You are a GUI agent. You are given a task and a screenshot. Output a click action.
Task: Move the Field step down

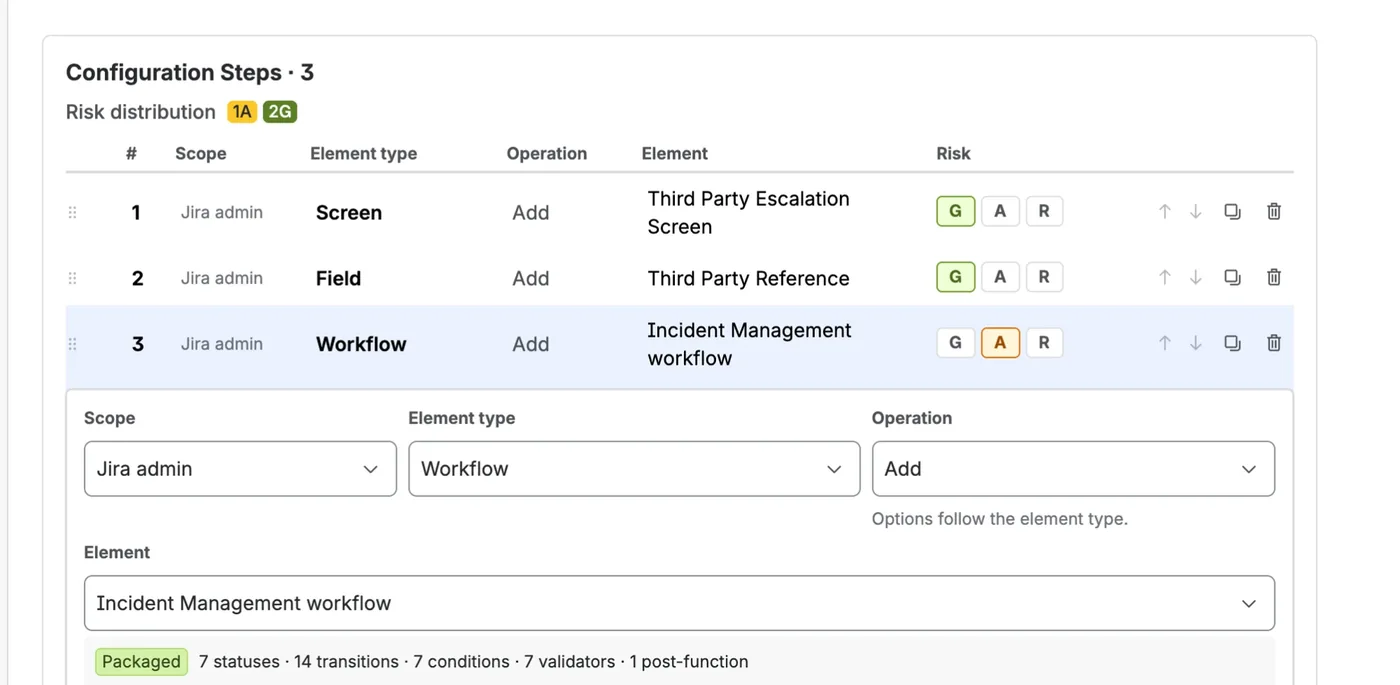pos(1196,278)
